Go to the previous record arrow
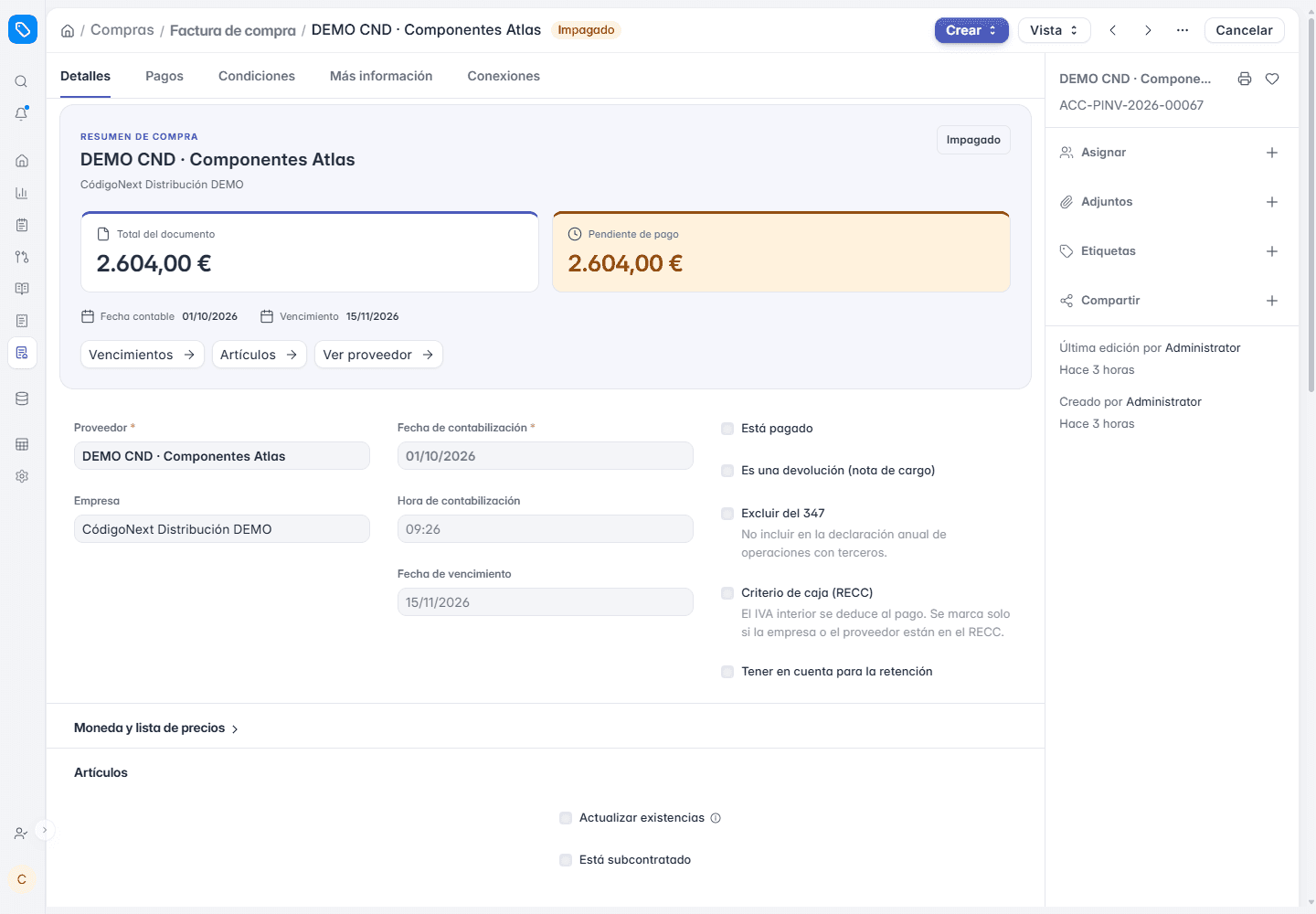The height and width of the screenshot is (914, 1316). tap(1113, 30)
